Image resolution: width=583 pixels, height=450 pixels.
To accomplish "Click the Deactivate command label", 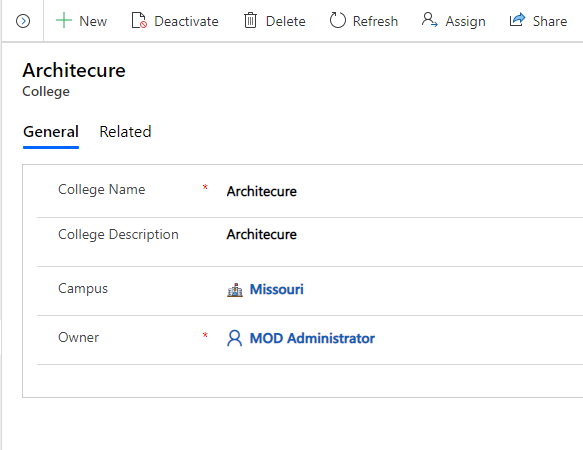I will tap(186, 21).
